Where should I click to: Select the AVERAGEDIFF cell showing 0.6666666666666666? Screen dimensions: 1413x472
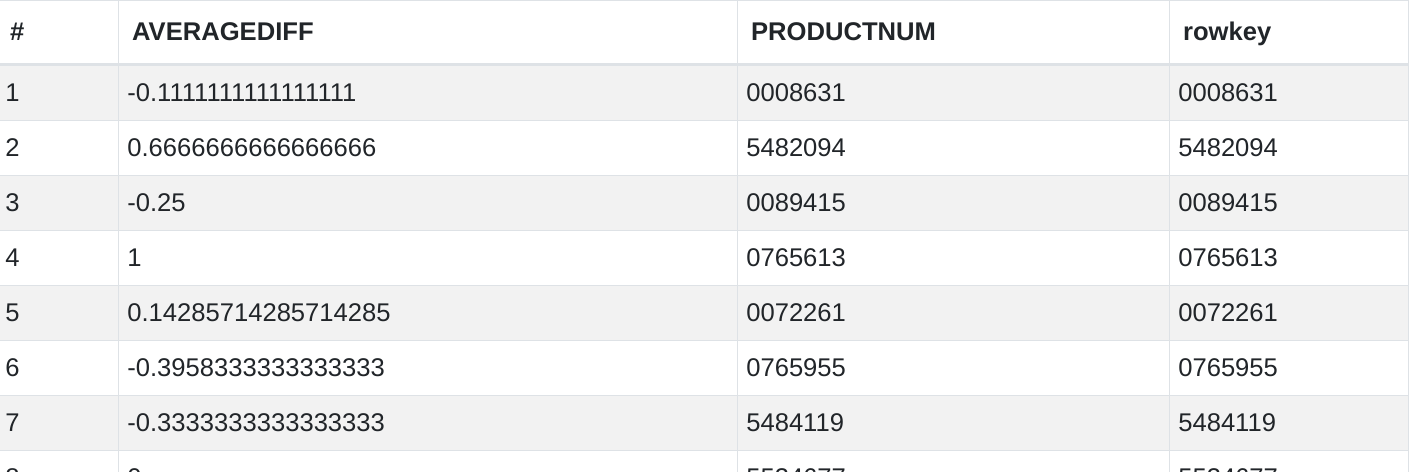point(251,148)
